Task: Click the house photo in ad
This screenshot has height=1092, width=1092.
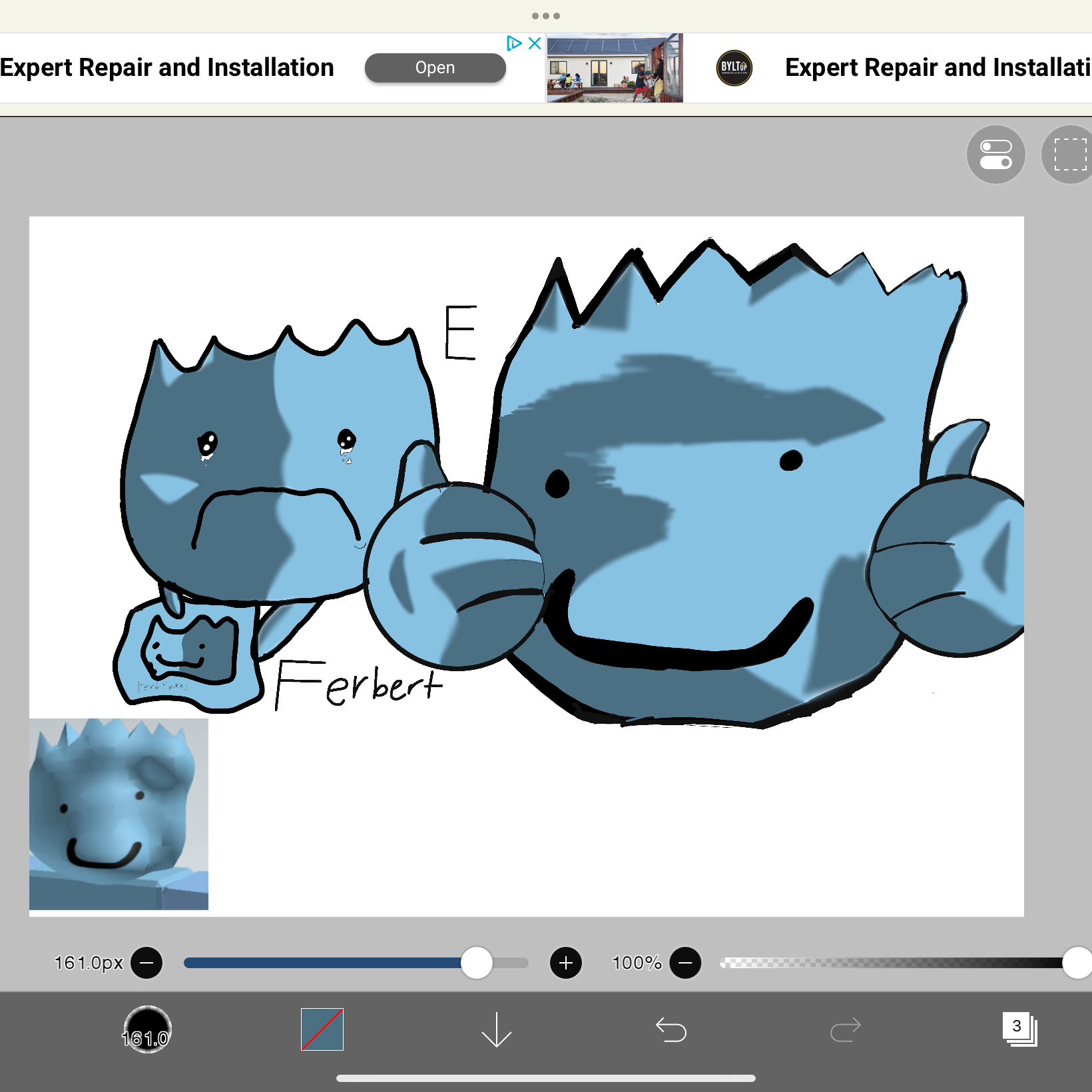Action: pyautogui.click(x=615, y=68)
